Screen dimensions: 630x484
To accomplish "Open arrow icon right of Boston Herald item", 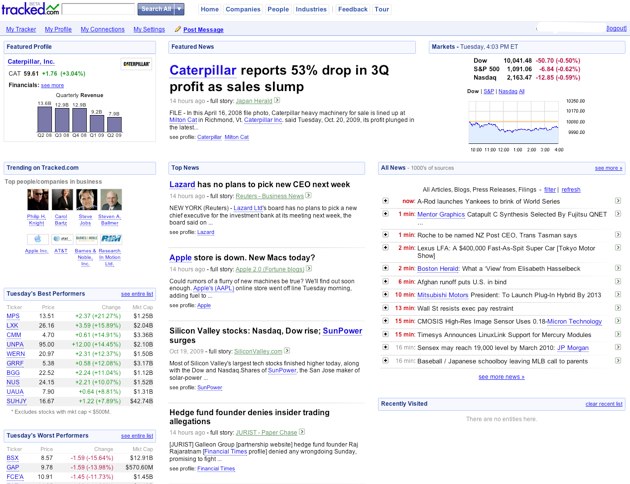I will [x=618, y=268].
